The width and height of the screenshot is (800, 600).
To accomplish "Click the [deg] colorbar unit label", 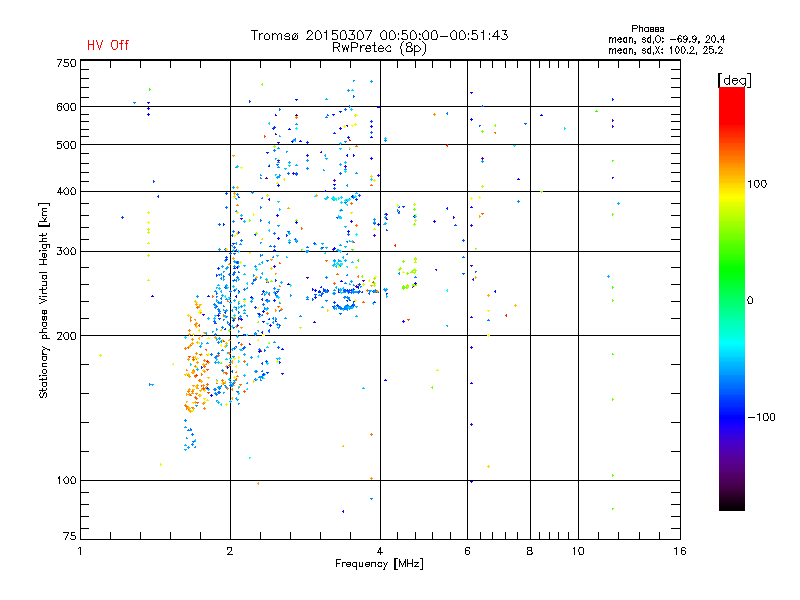I will 734,79.
